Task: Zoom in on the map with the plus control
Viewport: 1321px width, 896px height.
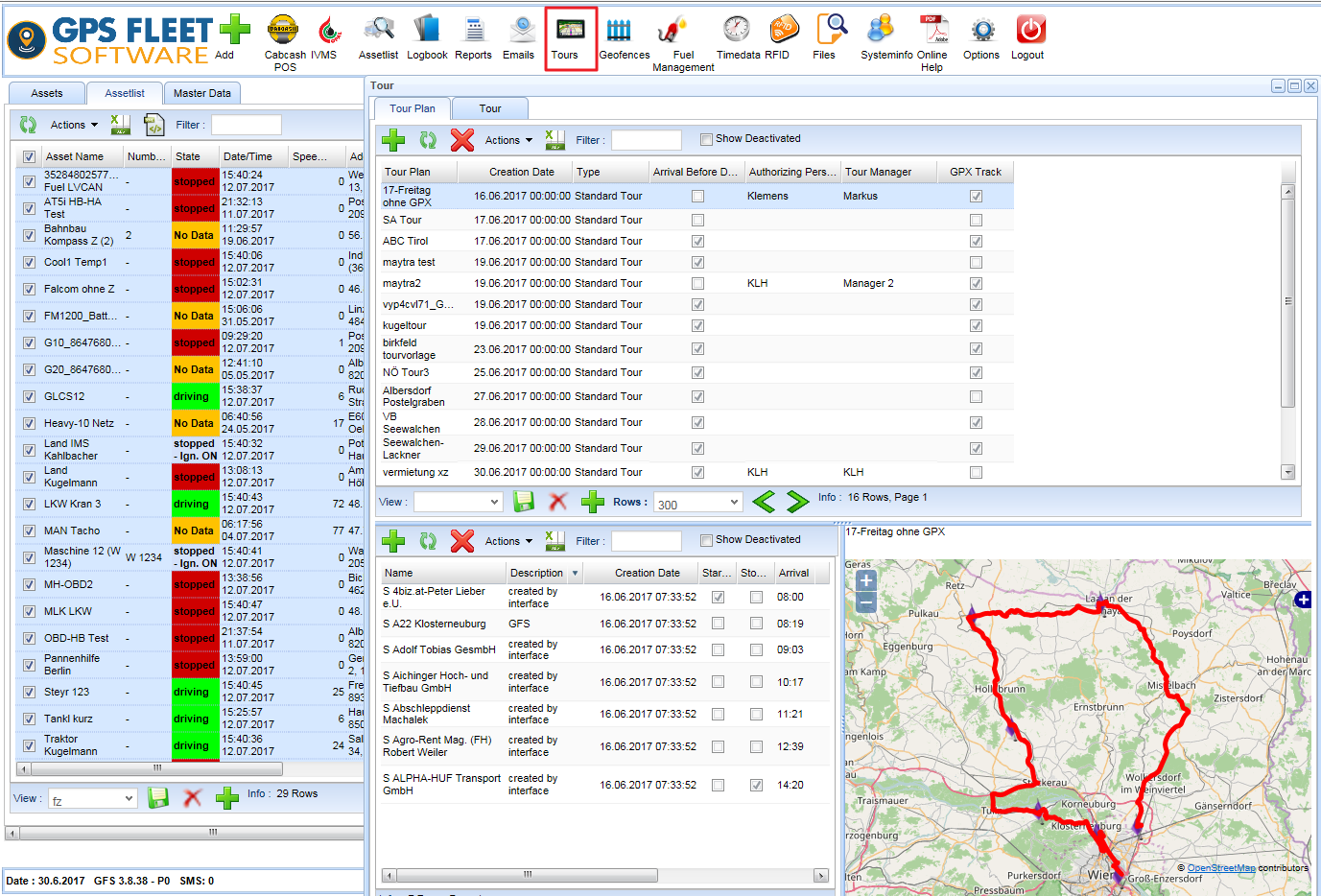Action: (864, 579)
